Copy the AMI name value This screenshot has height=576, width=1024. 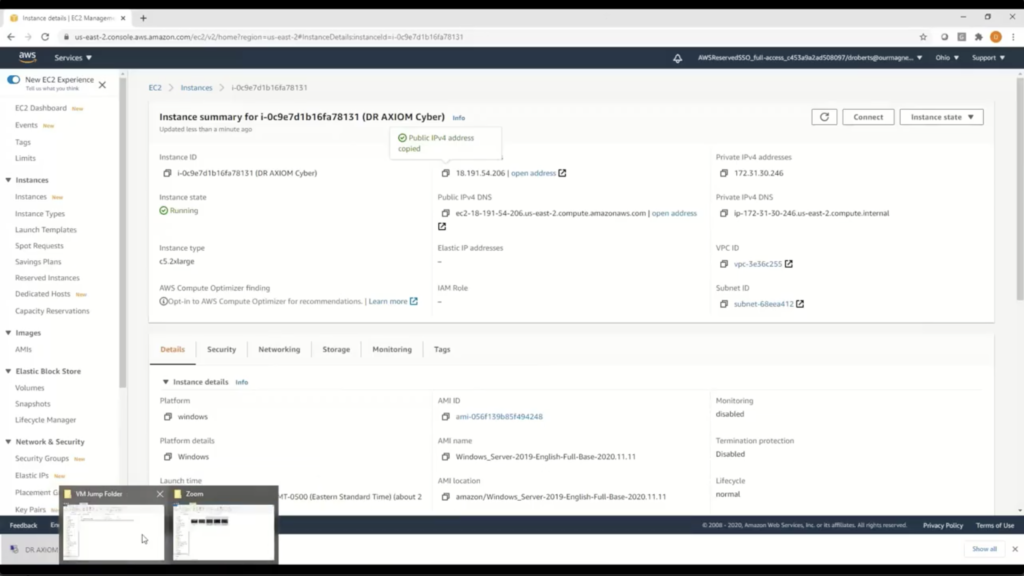pyautogui.click(x=445, y=456)
